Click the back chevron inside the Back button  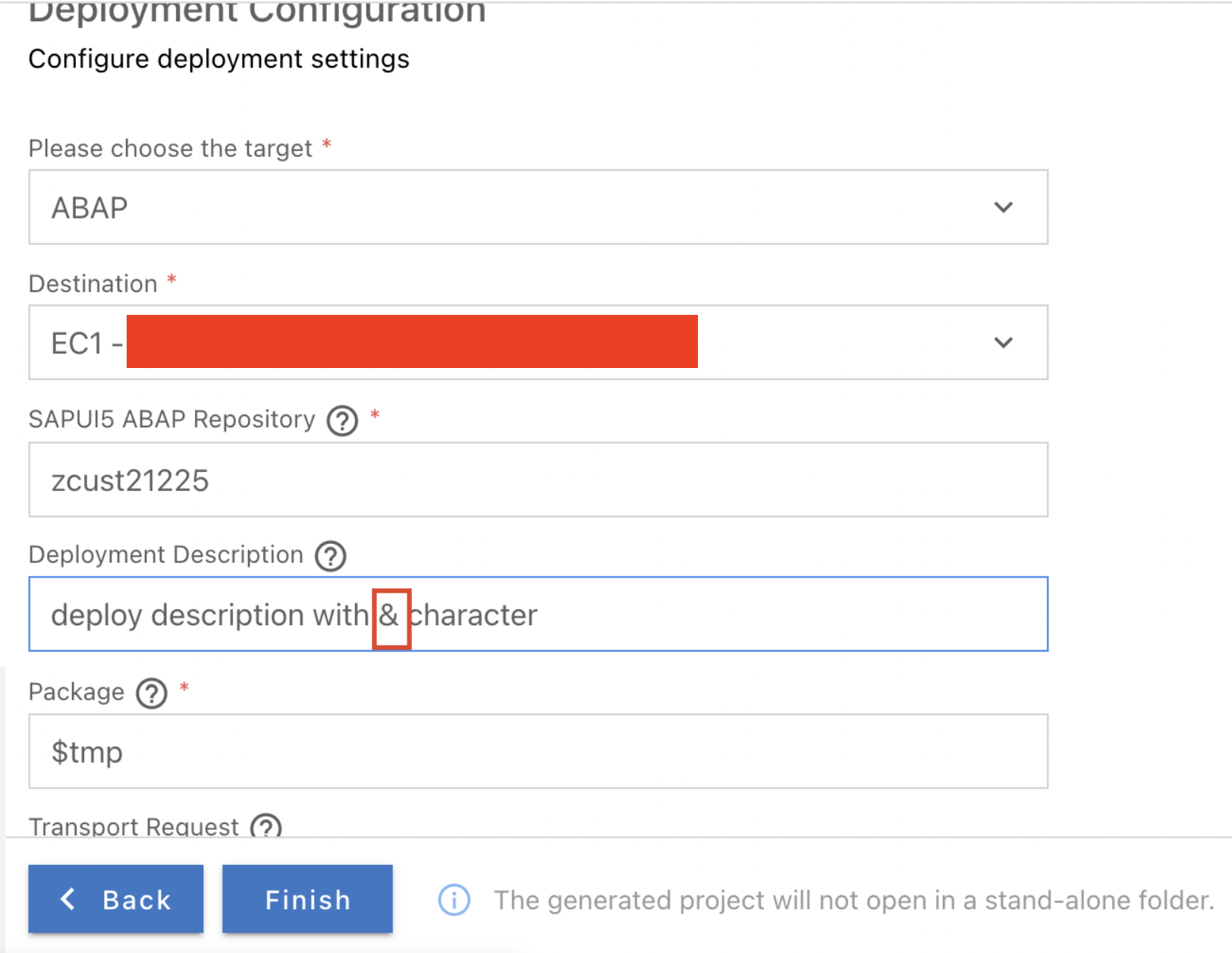pos(68,899)
